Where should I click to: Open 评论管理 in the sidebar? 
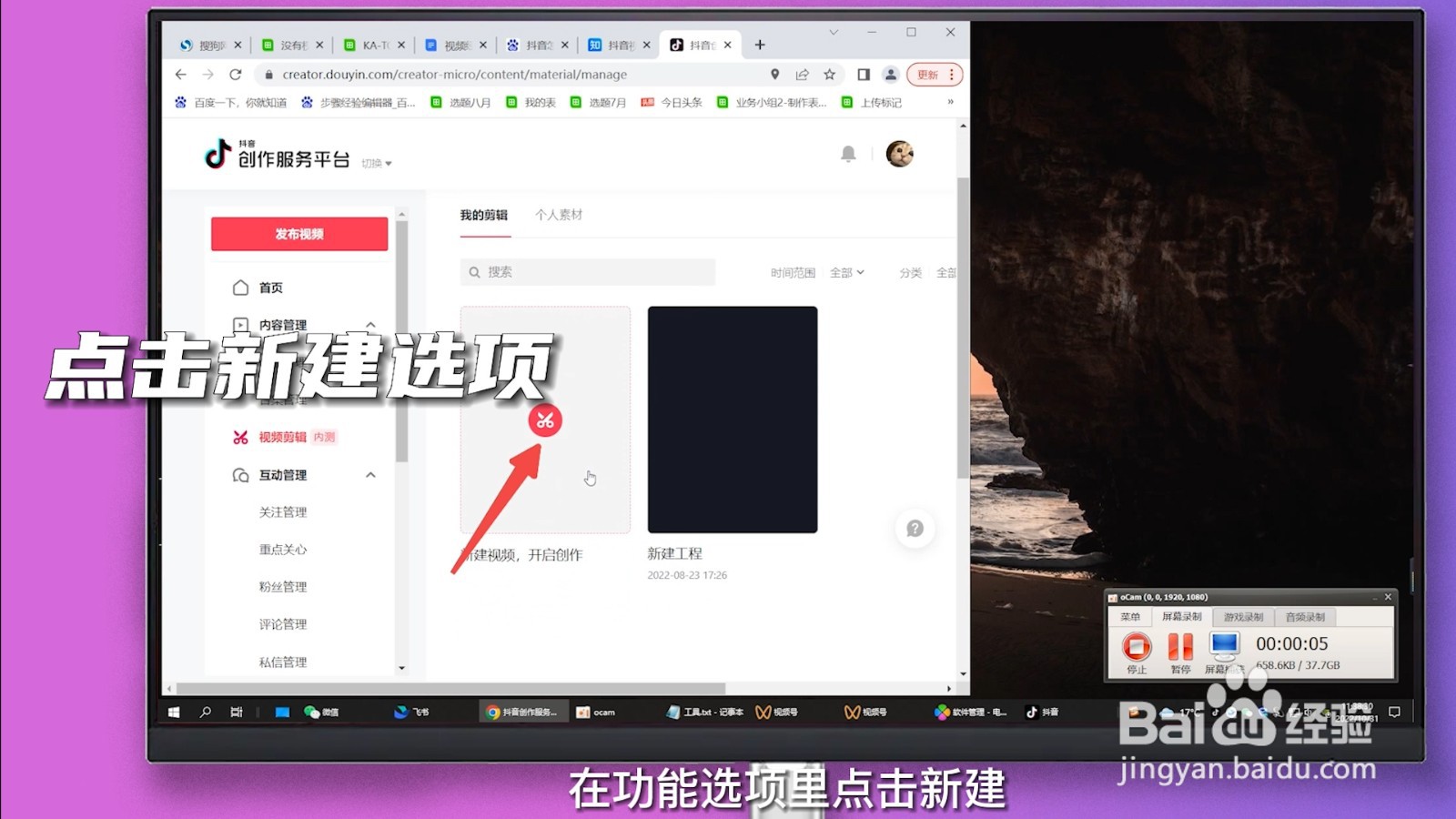283,624
